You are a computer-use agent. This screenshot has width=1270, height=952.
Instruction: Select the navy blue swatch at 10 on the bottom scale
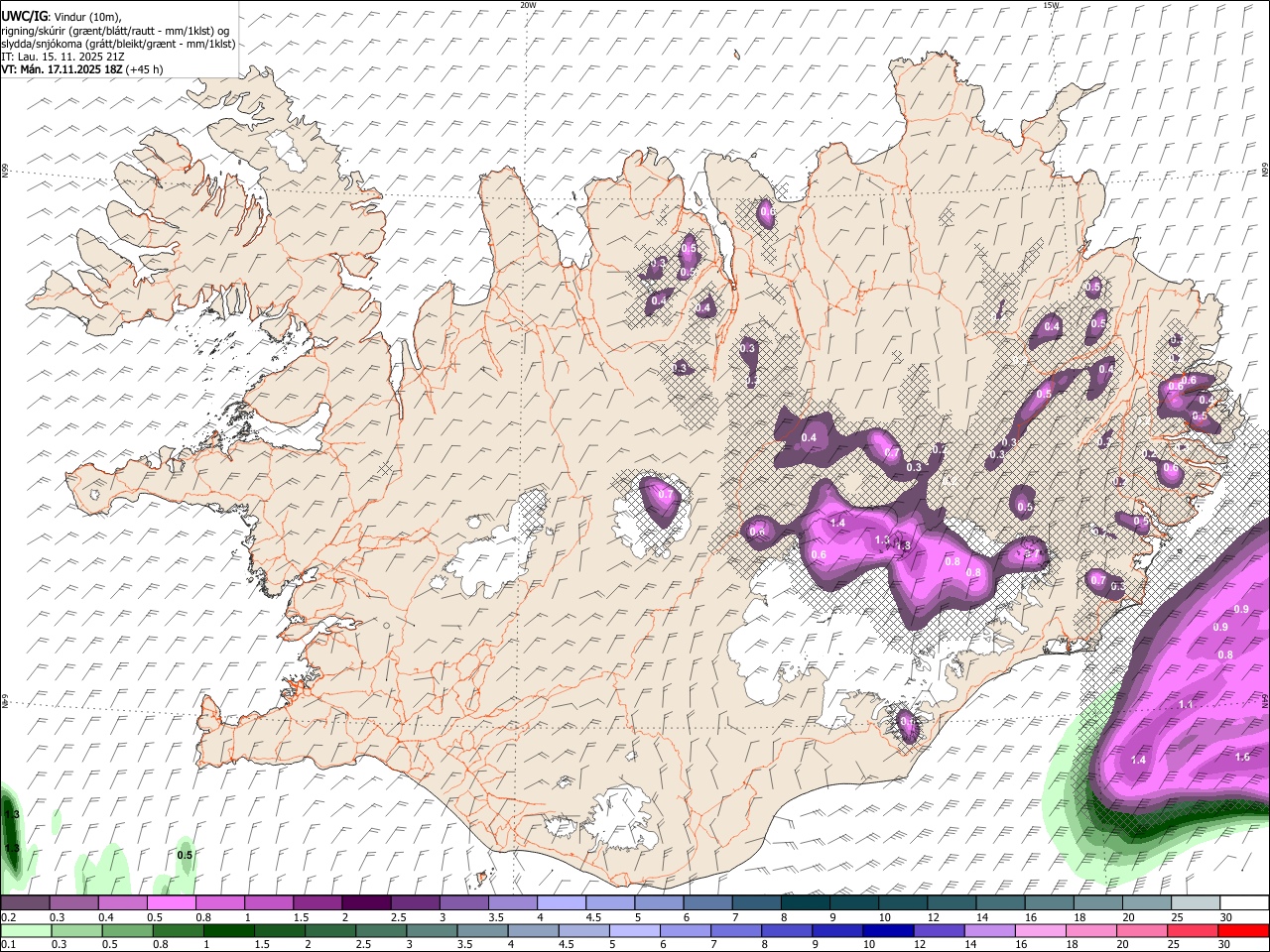click(887, 930)
